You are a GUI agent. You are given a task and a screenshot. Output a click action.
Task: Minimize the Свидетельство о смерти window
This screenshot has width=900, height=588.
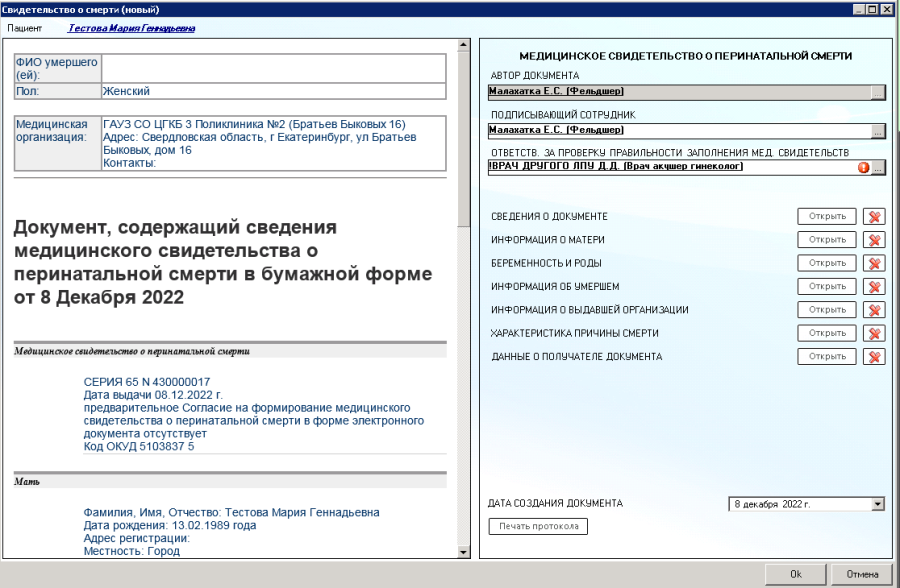[859, 9]
